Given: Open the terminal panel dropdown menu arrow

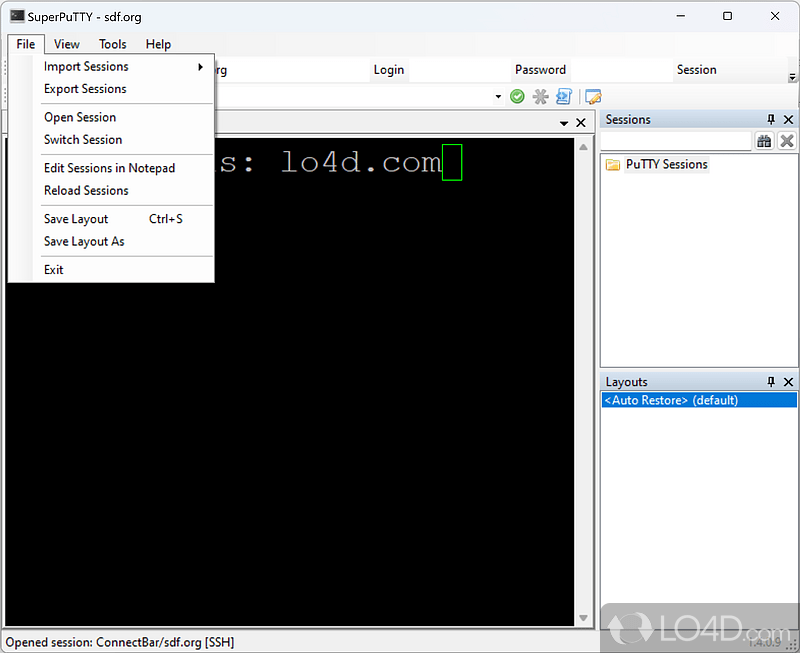Looking at the screenshot, I should [x=564, y=122].
